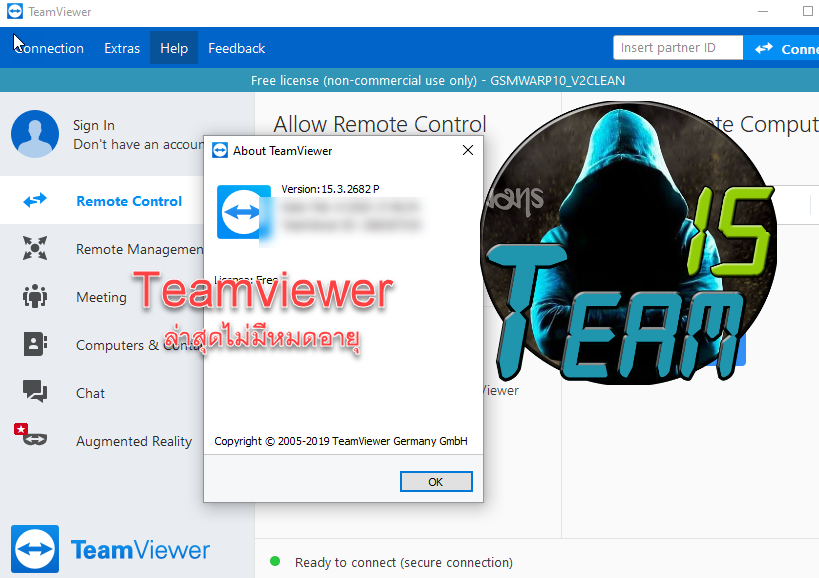Image resolution: width=819 pixels, height=578 pixels.
Task: Click the Allow Remote Control heading
Action: click(x=380, y=124)
